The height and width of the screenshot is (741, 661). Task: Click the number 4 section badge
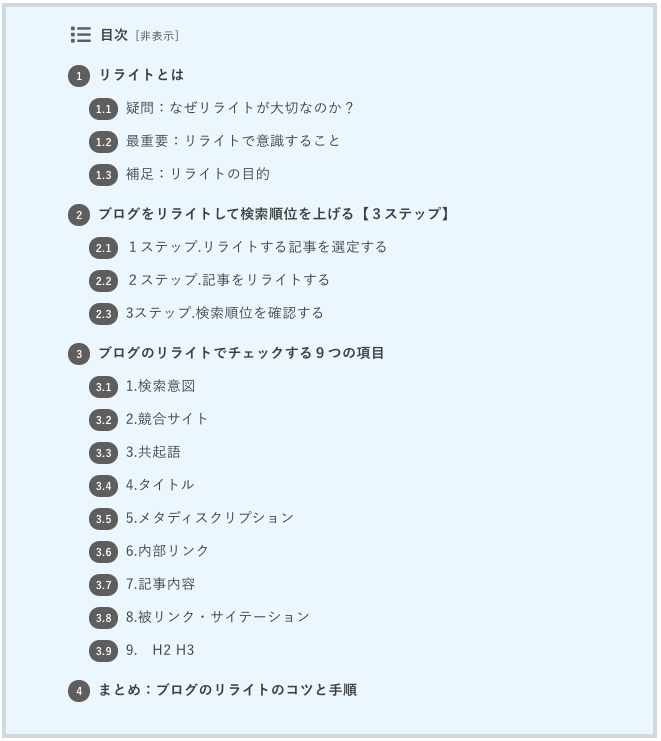point(79,691)
